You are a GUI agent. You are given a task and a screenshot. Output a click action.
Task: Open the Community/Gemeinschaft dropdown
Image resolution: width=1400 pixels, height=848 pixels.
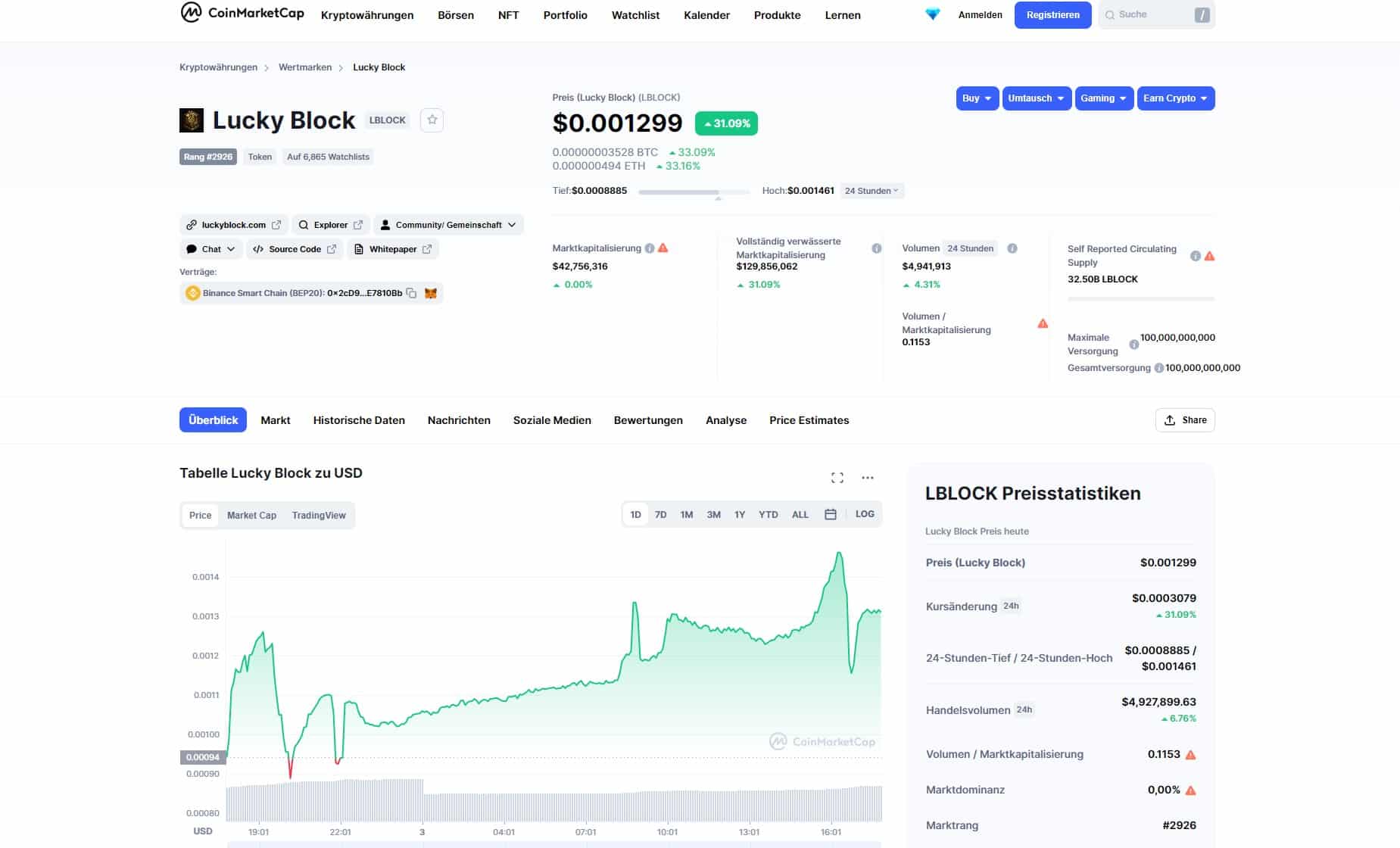[448, 225]
